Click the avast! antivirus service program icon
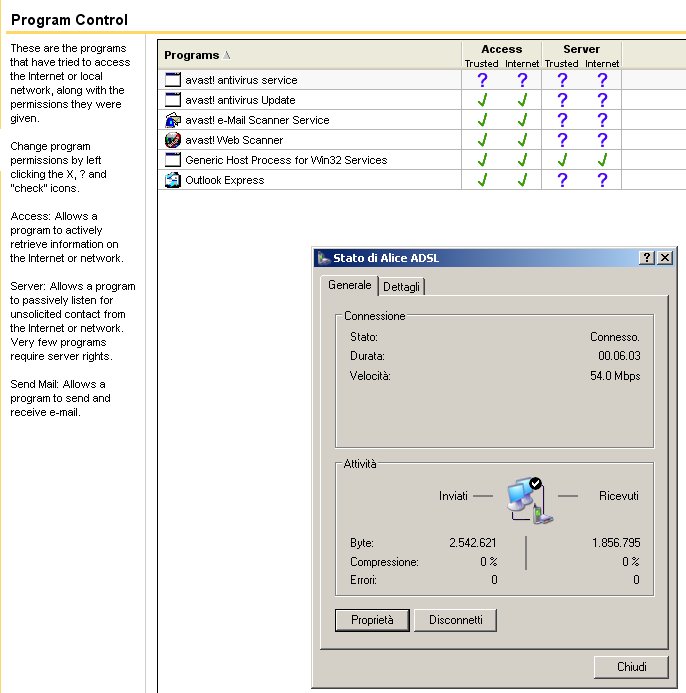Screen dimensions: 686x693 tap(172, 80)
